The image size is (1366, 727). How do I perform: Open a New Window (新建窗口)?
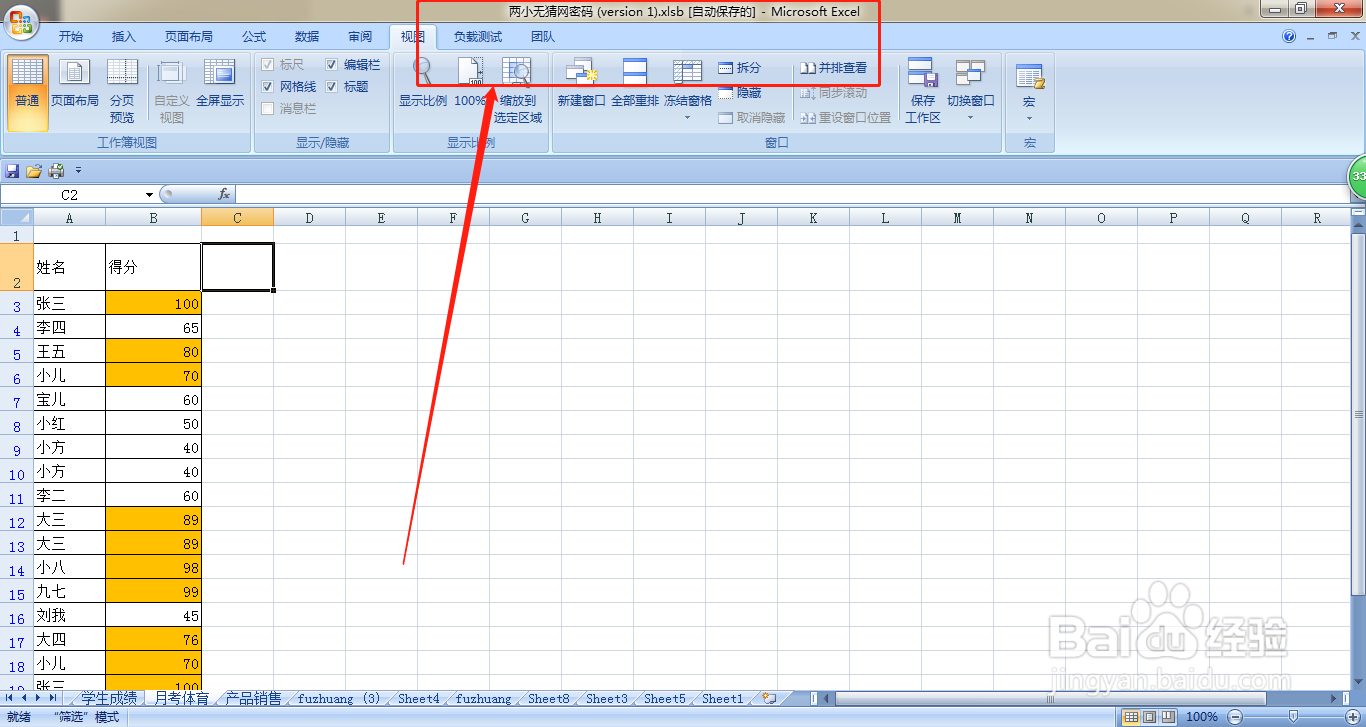581,84
